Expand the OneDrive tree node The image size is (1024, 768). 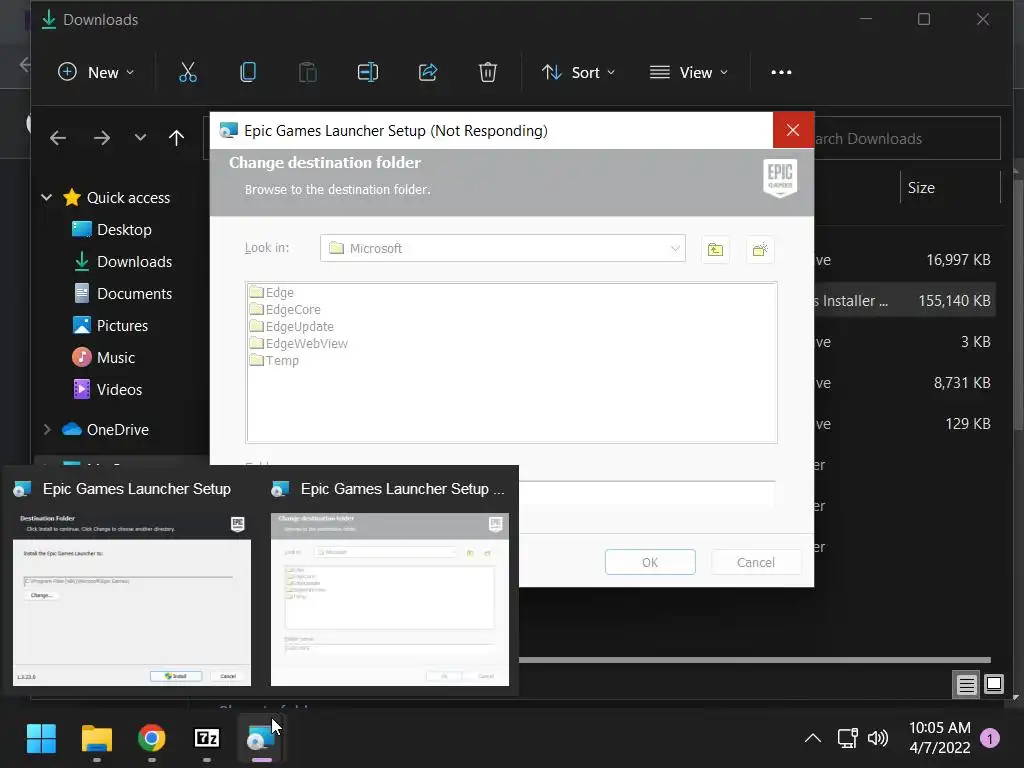coord(46,430)
